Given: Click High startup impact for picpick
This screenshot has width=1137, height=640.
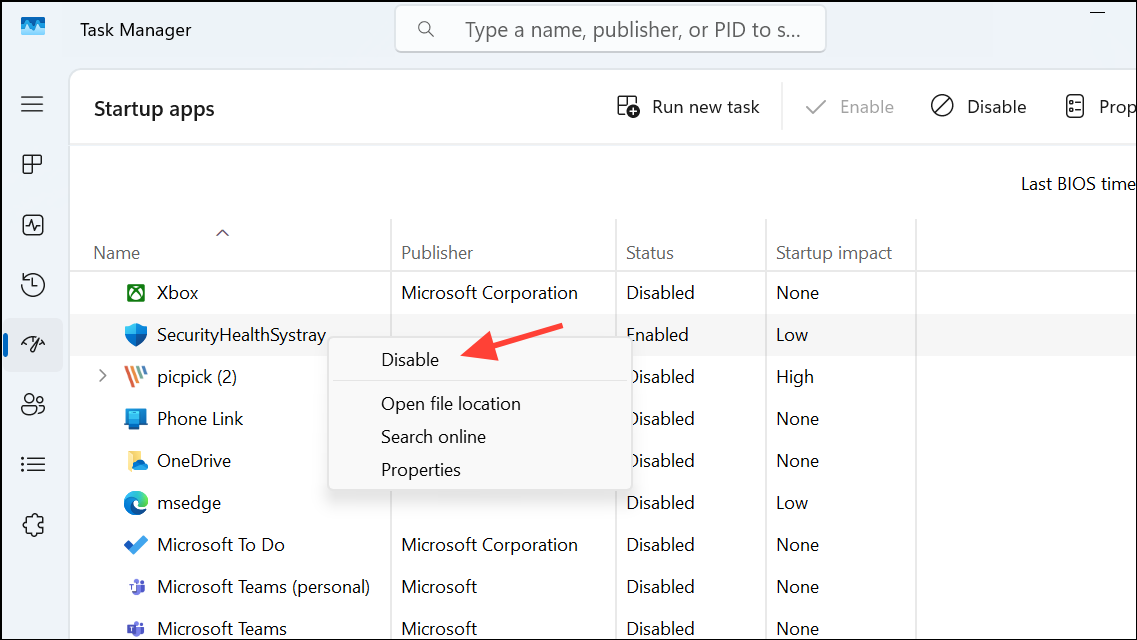Looking at the screenshot, I should tap(795, 377).
